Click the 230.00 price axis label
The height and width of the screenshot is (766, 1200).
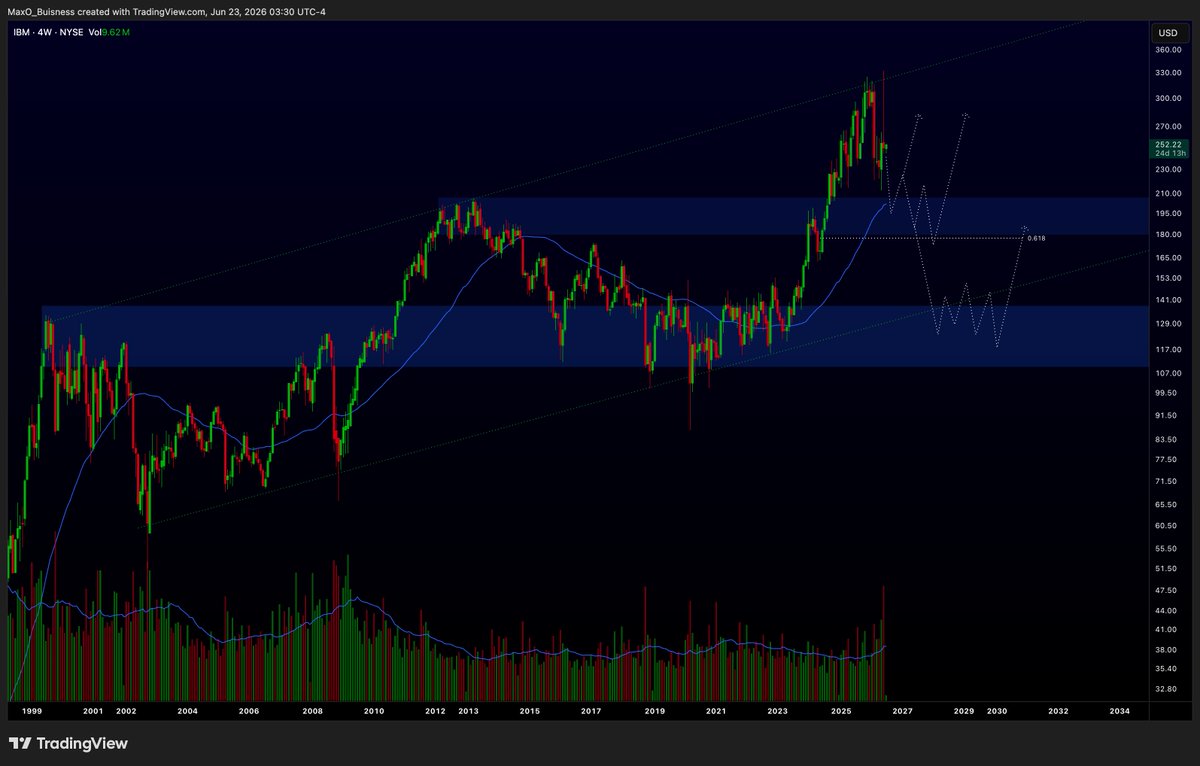[1168, 169]
